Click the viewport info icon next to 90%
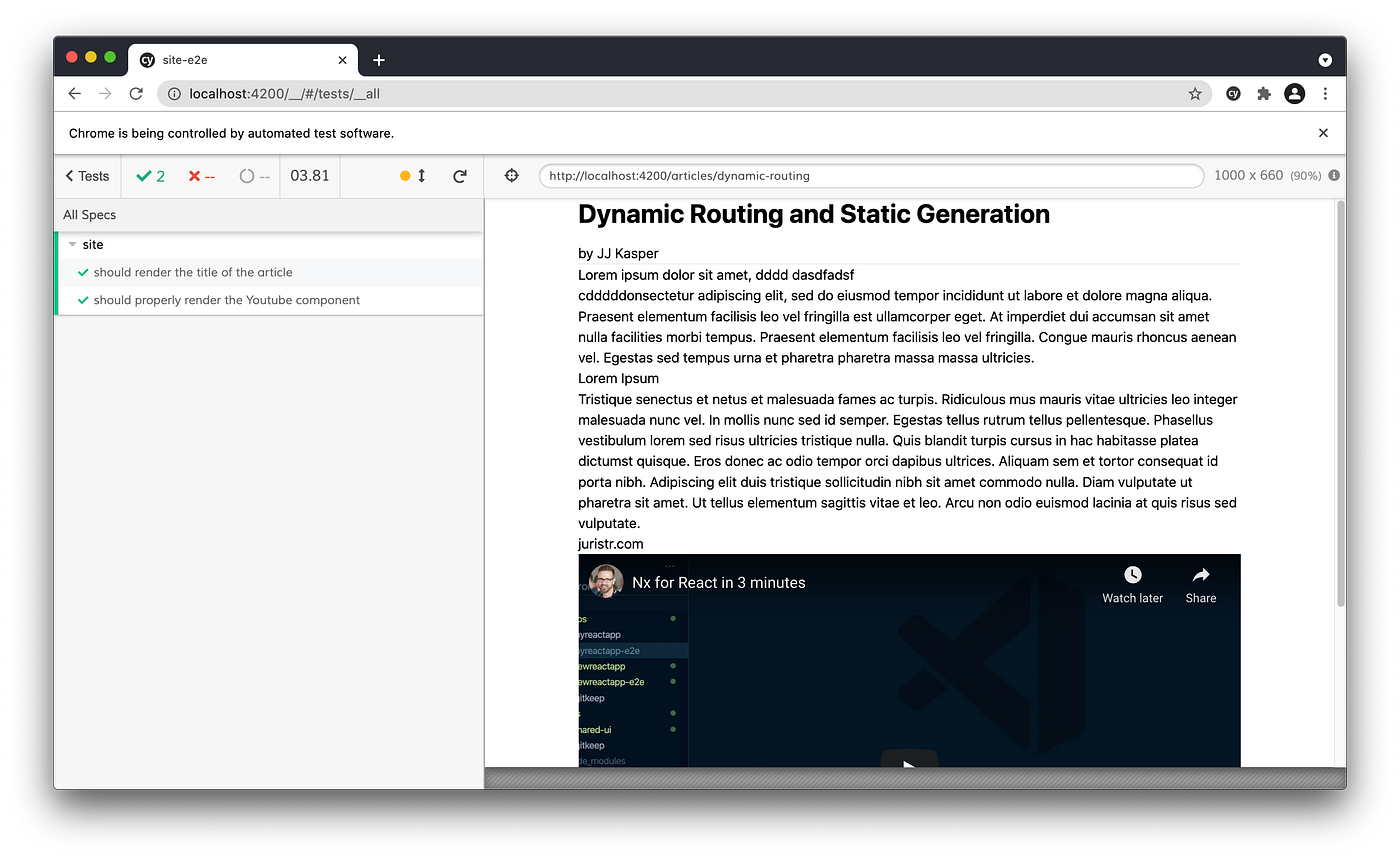Screen dimensions: 1400x860 [x=1334, y=175]
